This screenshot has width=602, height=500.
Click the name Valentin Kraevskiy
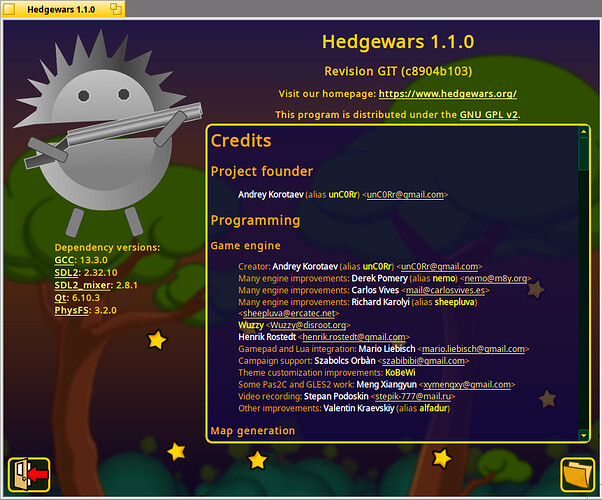359,408
